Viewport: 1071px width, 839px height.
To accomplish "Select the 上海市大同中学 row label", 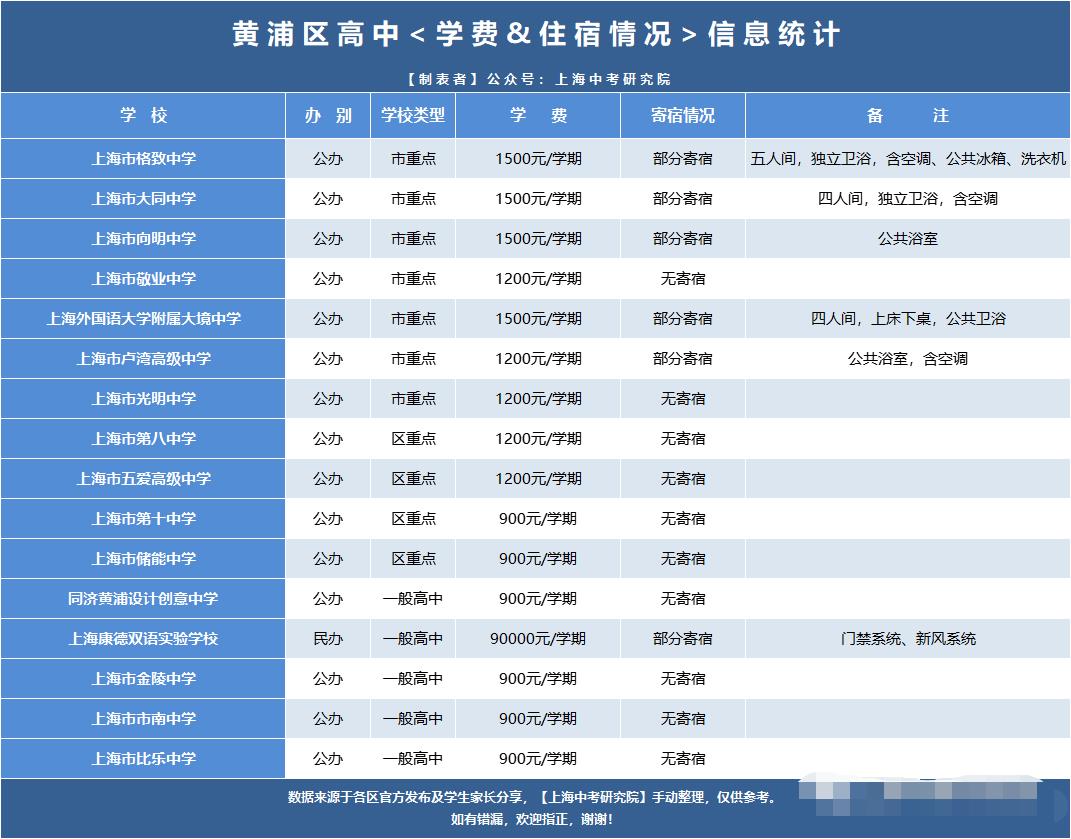I will pos(143,199).
